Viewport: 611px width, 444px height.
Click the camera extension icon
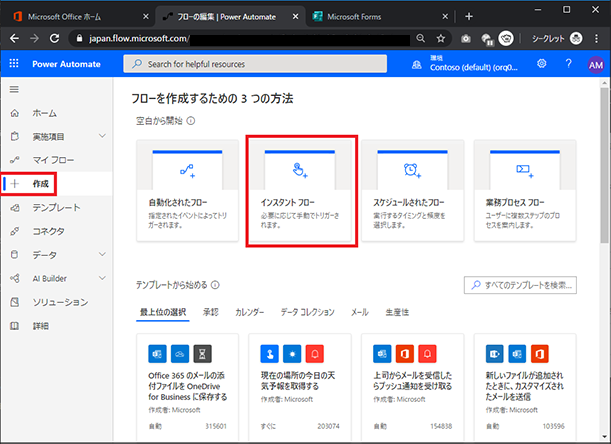(x=466, y=39)
